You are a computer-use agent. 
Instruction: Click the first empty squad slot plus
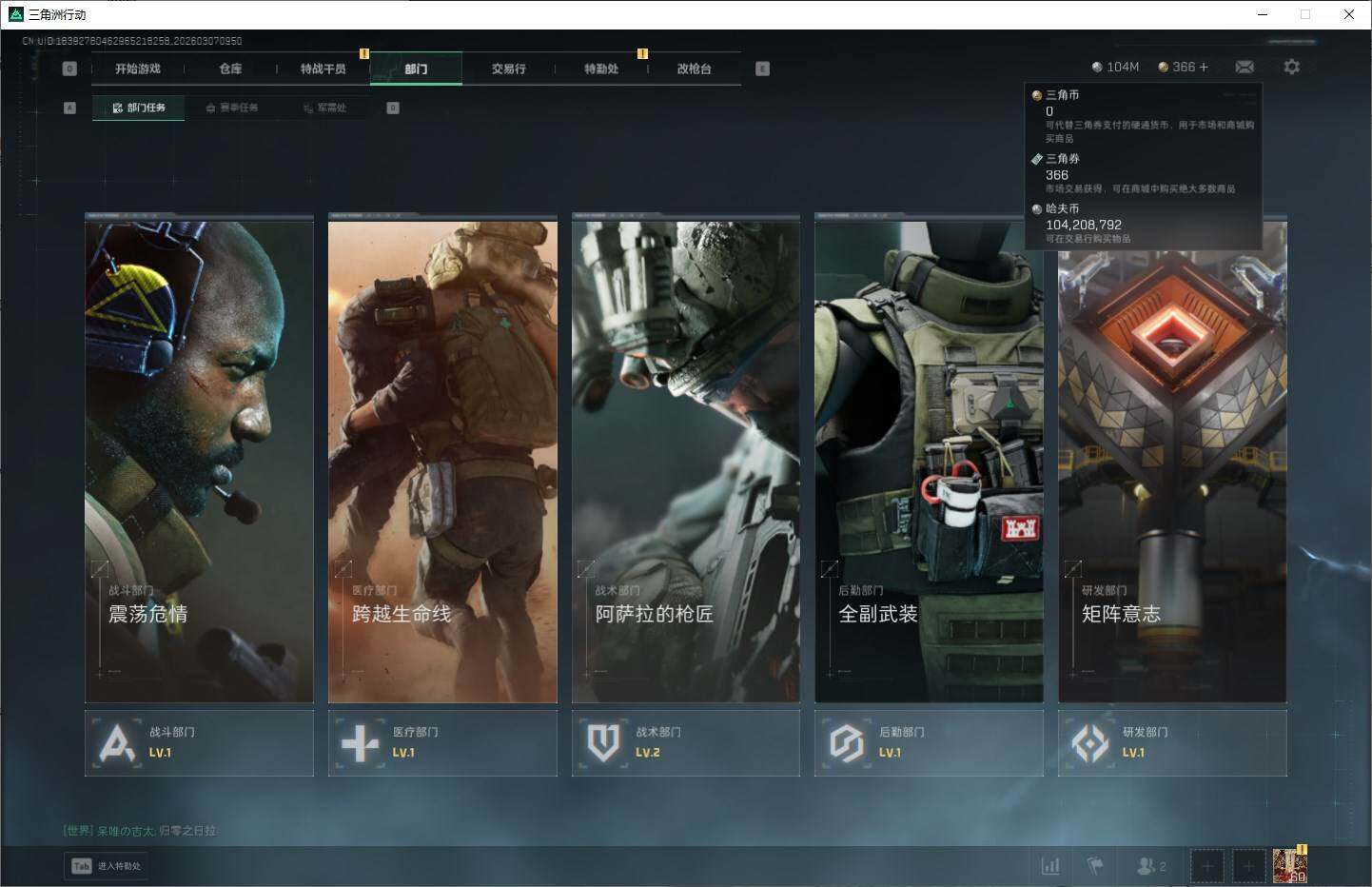[1206, 866]
